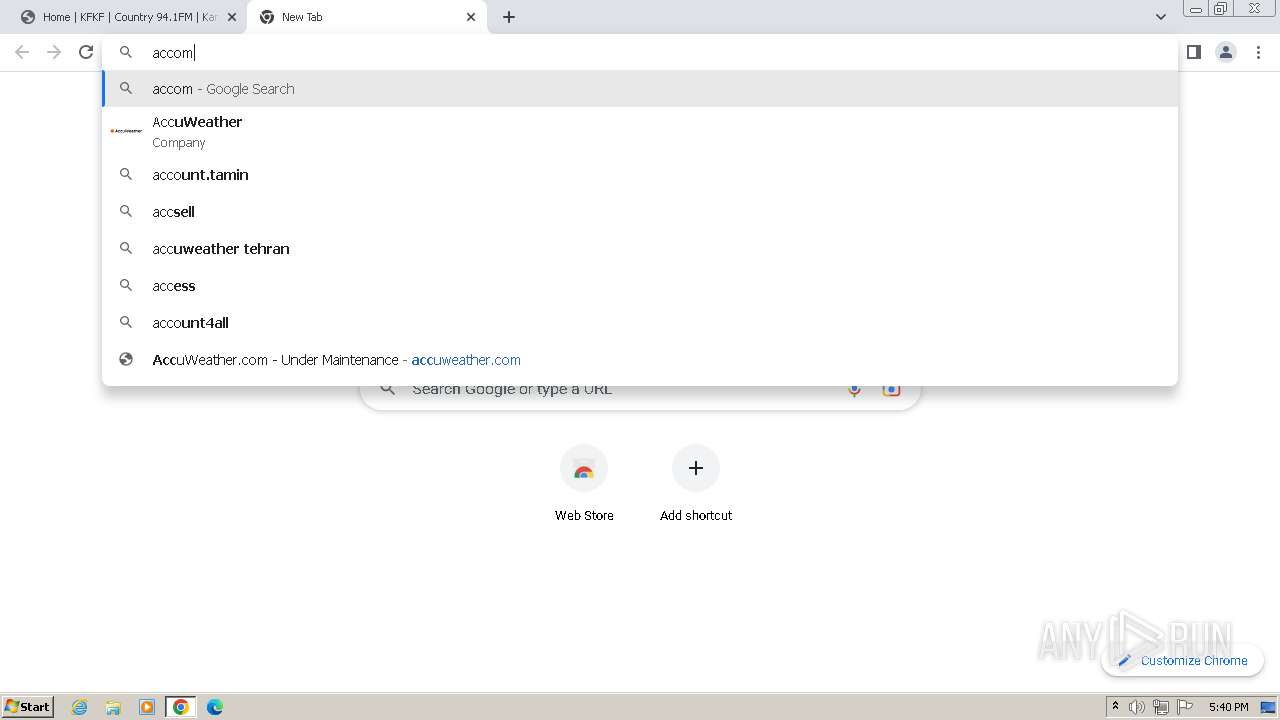1280x720 pixels.
Task: Expand the tab search dropdown arrow
Action: click(x=1161, y=17)
